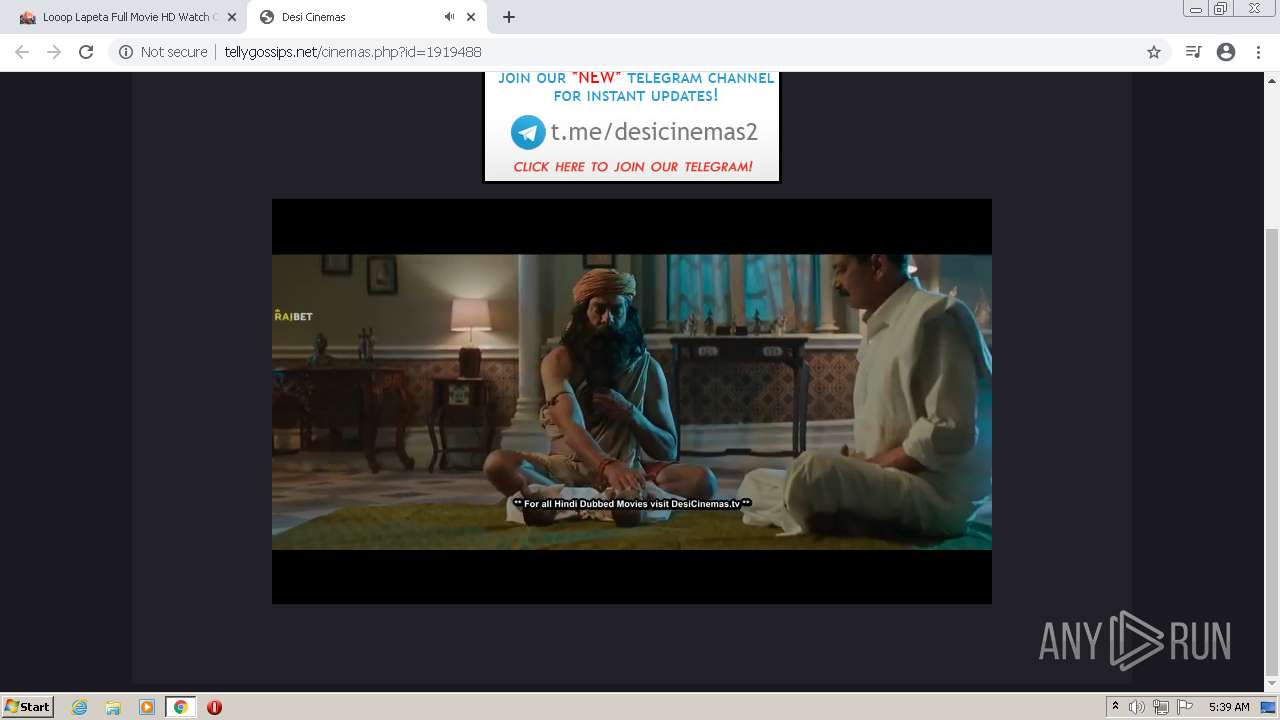This screenshot has width=1280, height=720.
Task: Click the video player to pause
Action: [632, 401]
